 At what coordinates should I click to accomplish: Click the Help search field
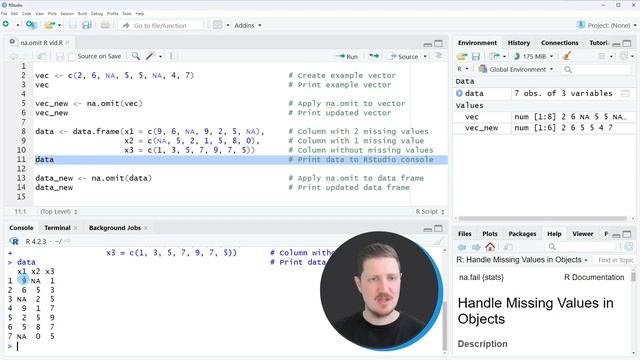pos(580,247)
